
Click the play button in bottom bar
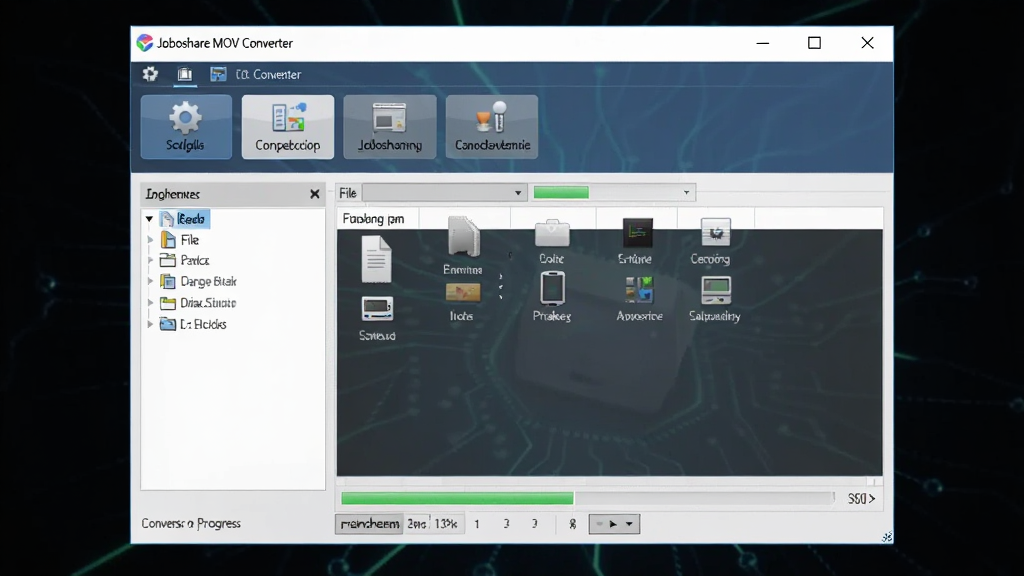click(613, 524)
